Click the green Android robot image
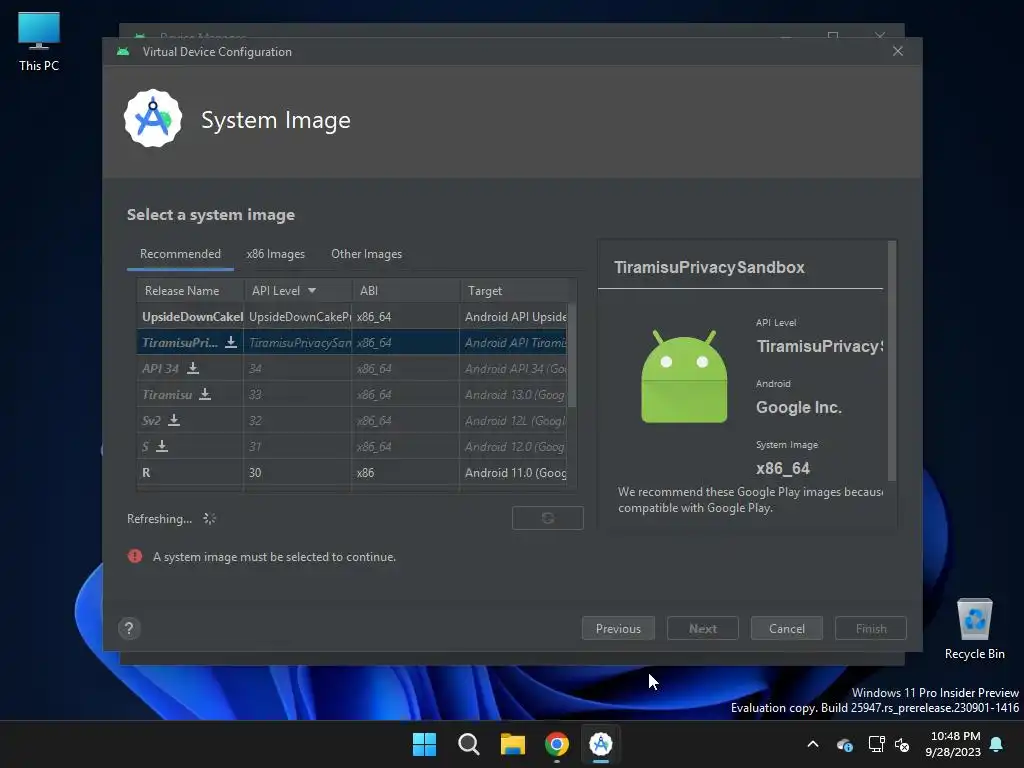The height and width of the screenshot is (768, 1024). pos(684,377)
